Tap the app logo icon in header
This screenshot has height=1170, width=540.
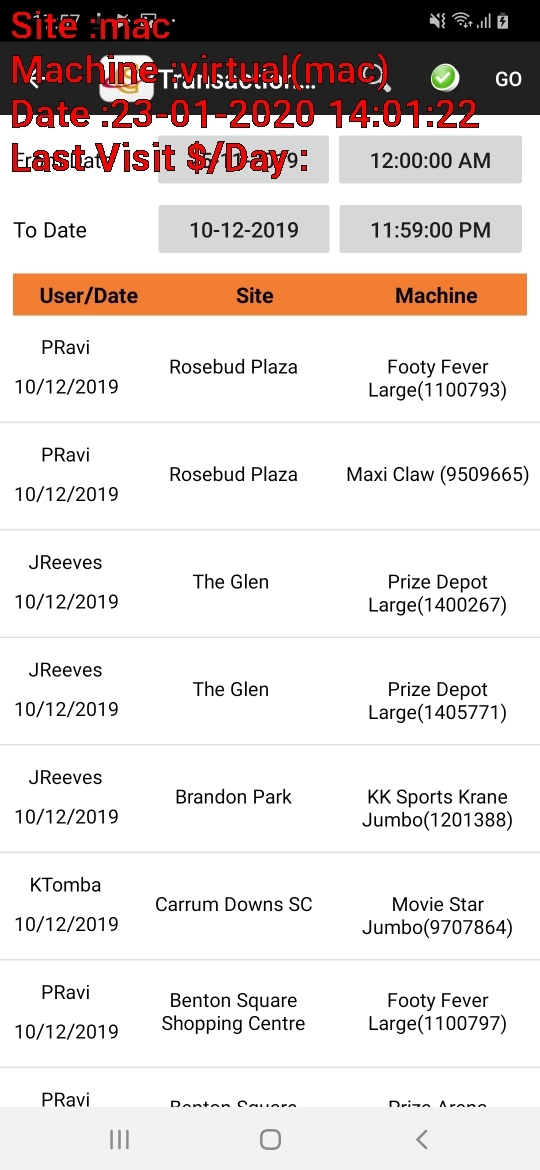(127, 78)
